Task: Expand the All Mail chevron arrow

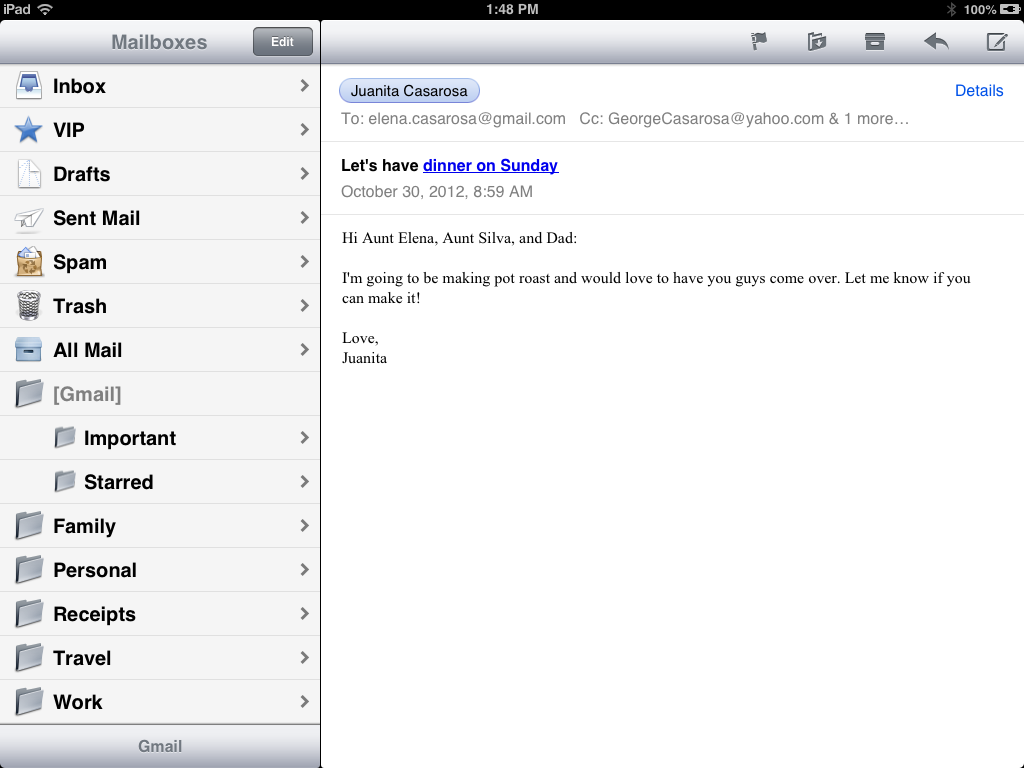Action: pyautogui.click(x=304, y=350)
